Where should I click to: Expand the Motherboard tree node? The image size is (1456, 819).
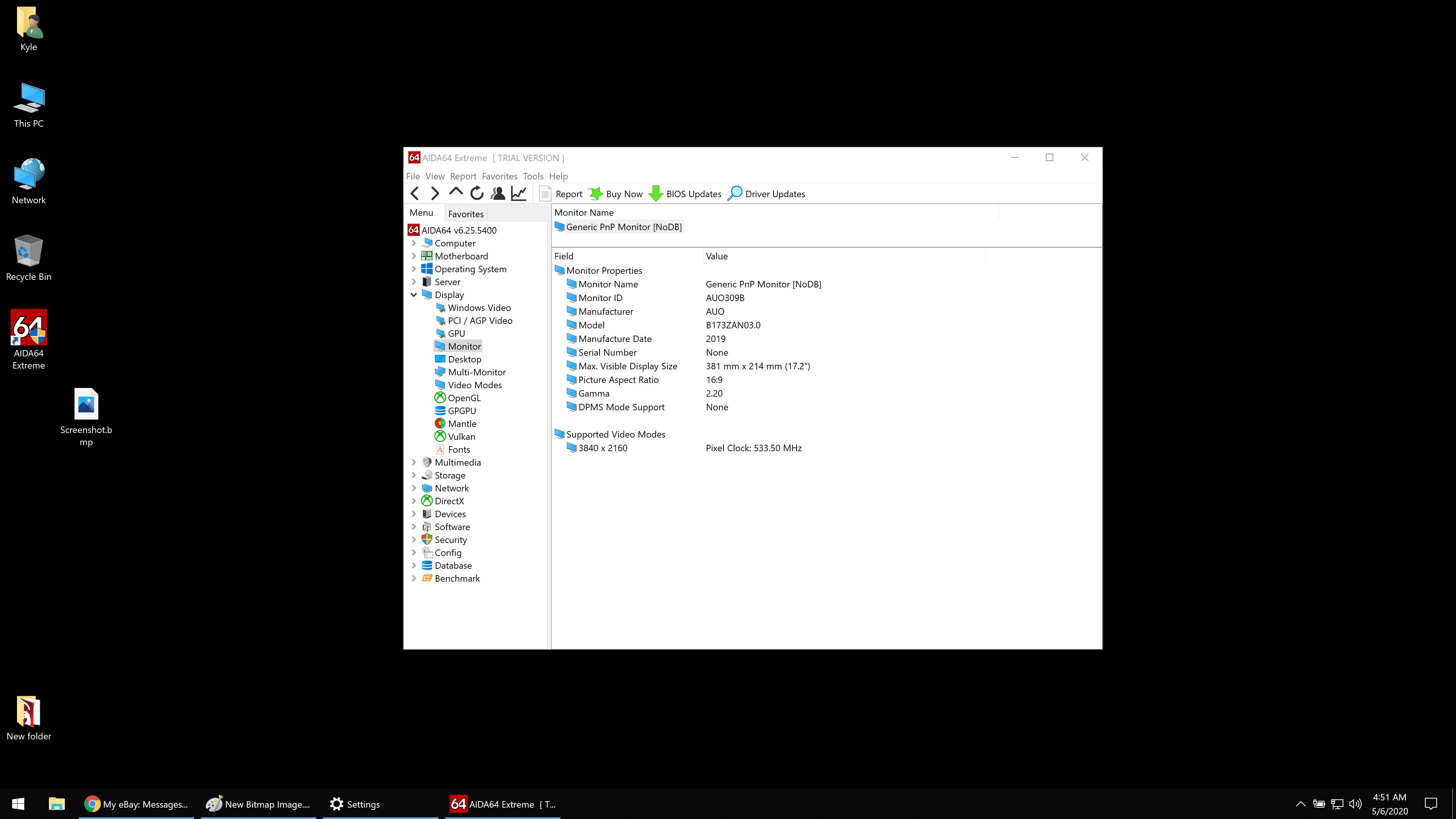click(414, 257)
